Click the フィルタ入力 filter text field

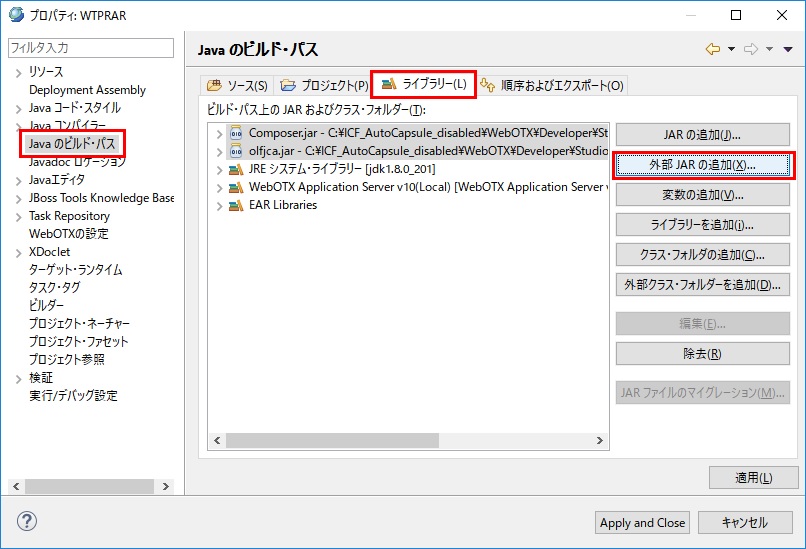(90, 48)
